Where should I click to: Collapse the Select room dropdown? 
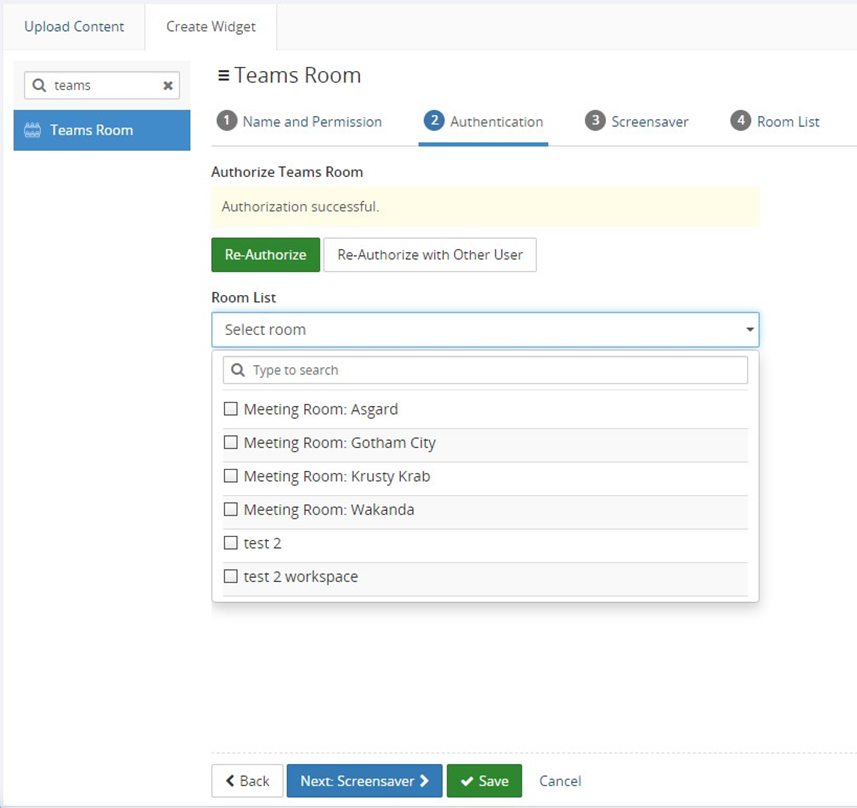click(x=485, y=330)
